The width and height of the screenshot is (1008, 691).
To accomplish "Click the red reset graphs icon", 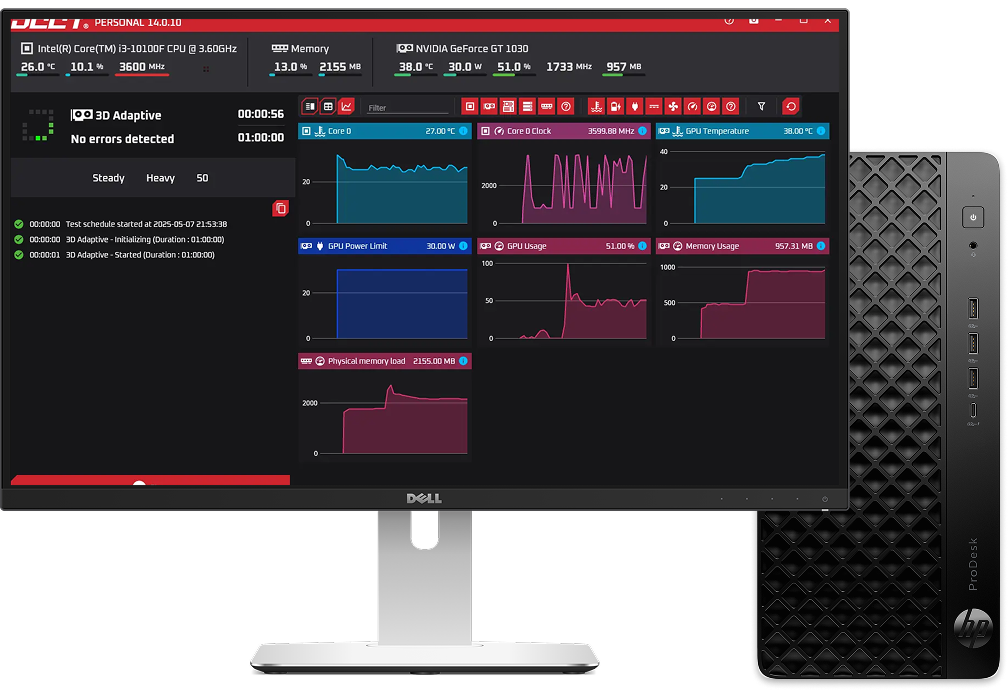I will click(x=791, y=106).
